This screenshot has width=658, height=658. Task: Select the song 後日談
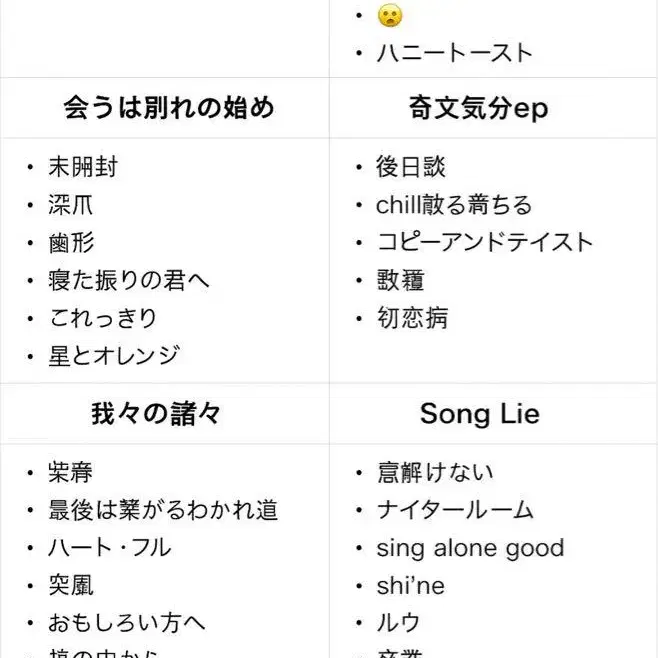411,167
